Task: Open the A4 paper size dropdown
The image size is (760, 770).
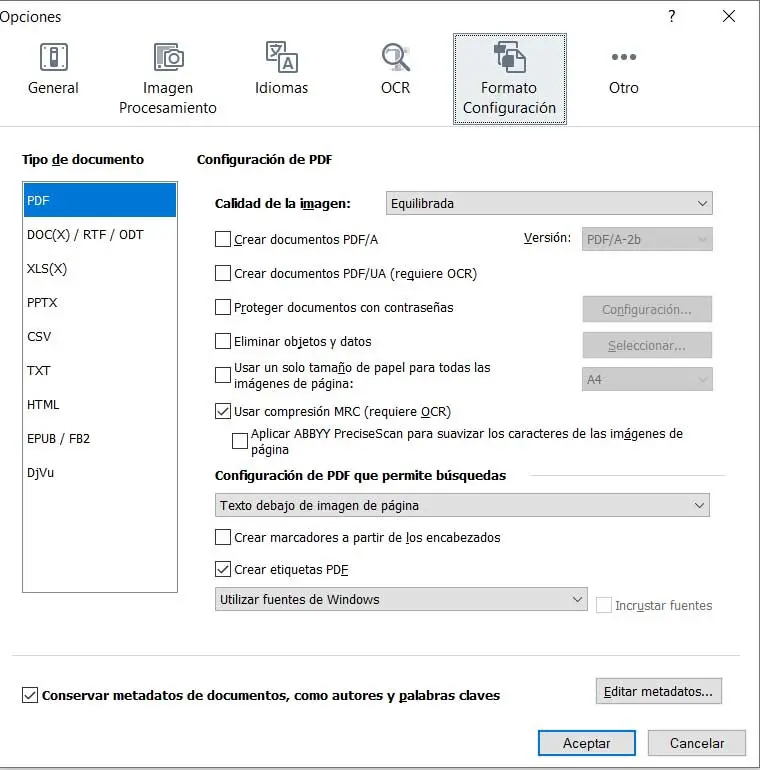Action: [x=647, y=379]
